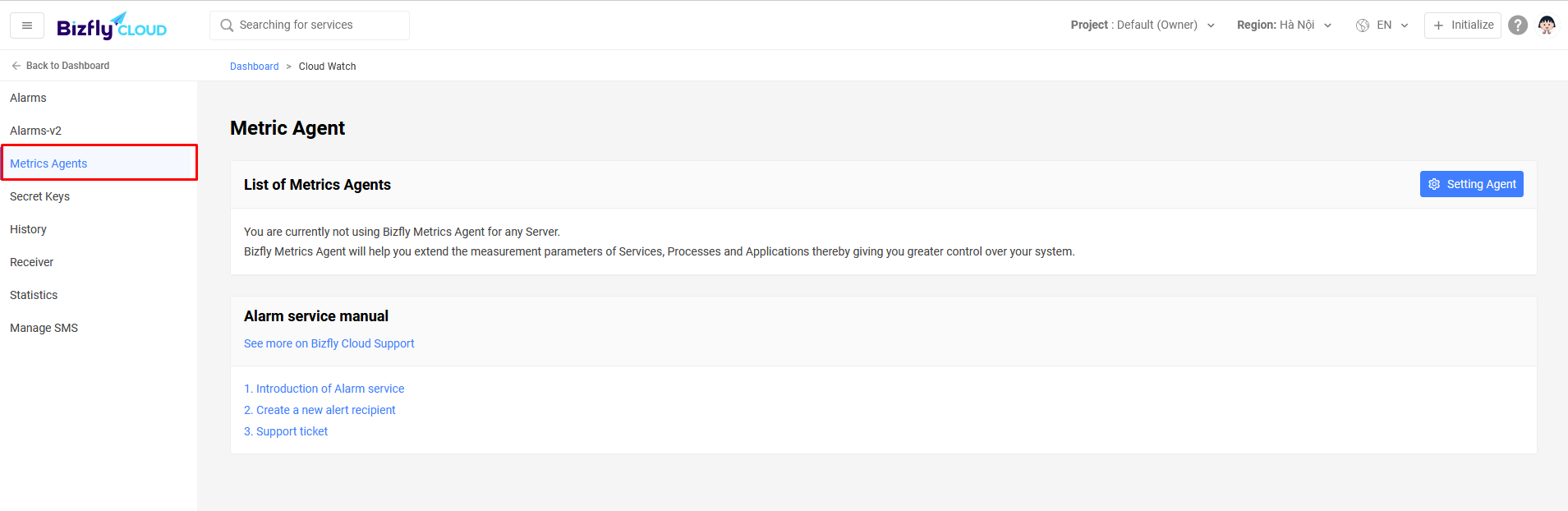1568x511 pixels.
Task: Click the Setting Agent button
Action: (1471, 184)
